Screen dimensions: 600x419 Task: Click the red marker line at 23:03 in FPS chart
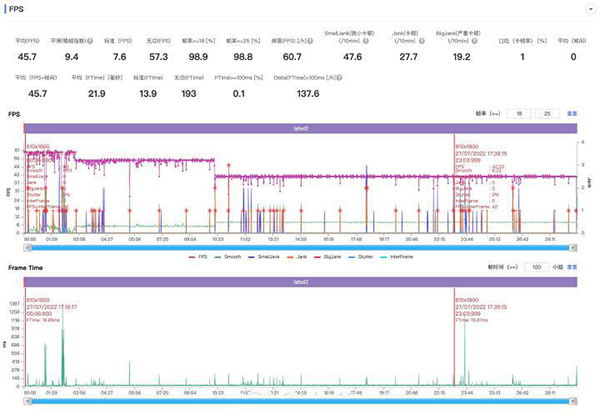click(x=455, y=190)
